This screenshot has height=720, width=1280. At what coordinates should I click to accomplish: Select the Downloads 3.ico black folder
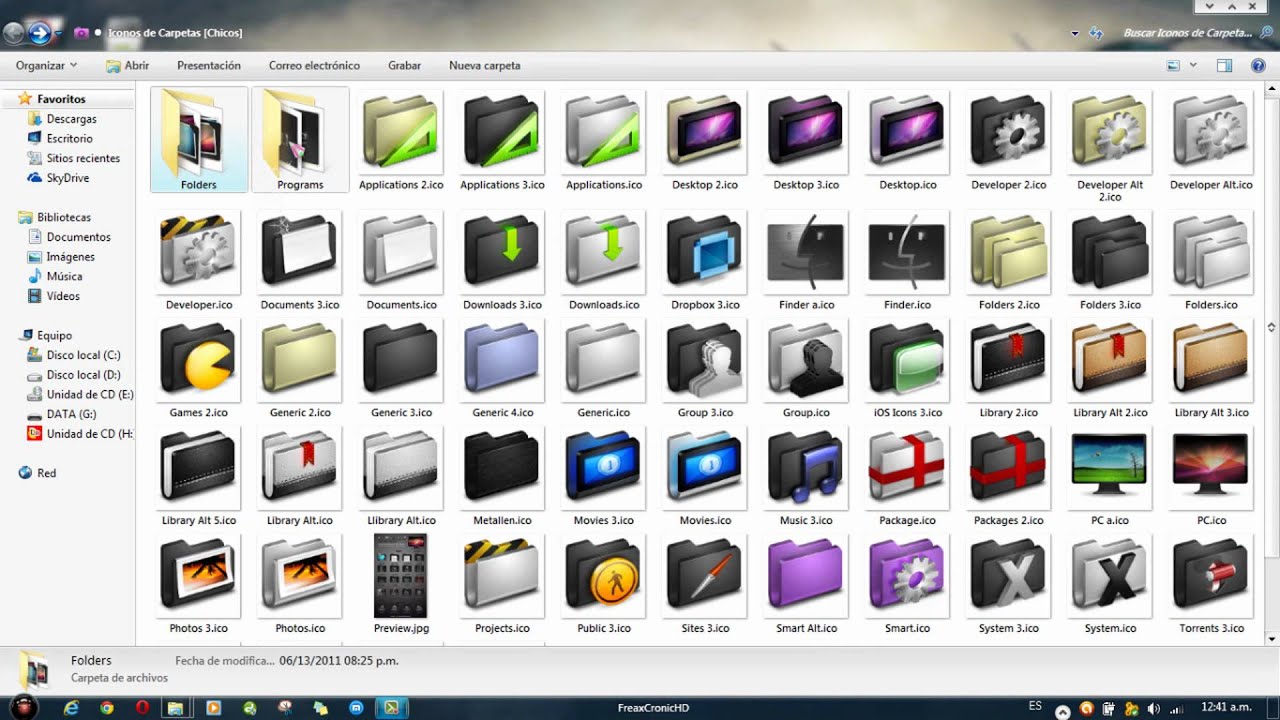502,260
